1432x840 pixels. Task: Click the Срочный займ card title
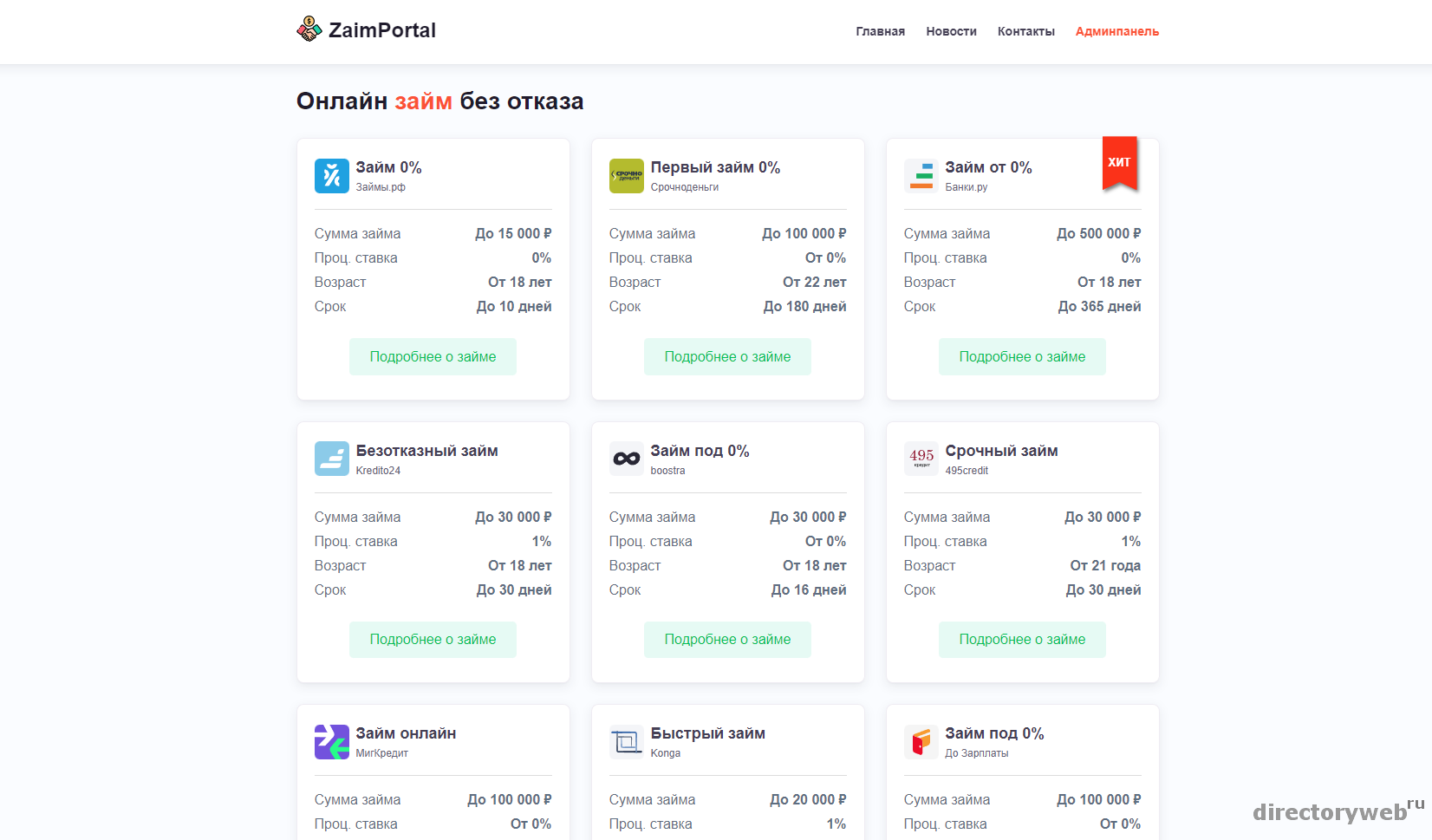[x=1001, y=451]
